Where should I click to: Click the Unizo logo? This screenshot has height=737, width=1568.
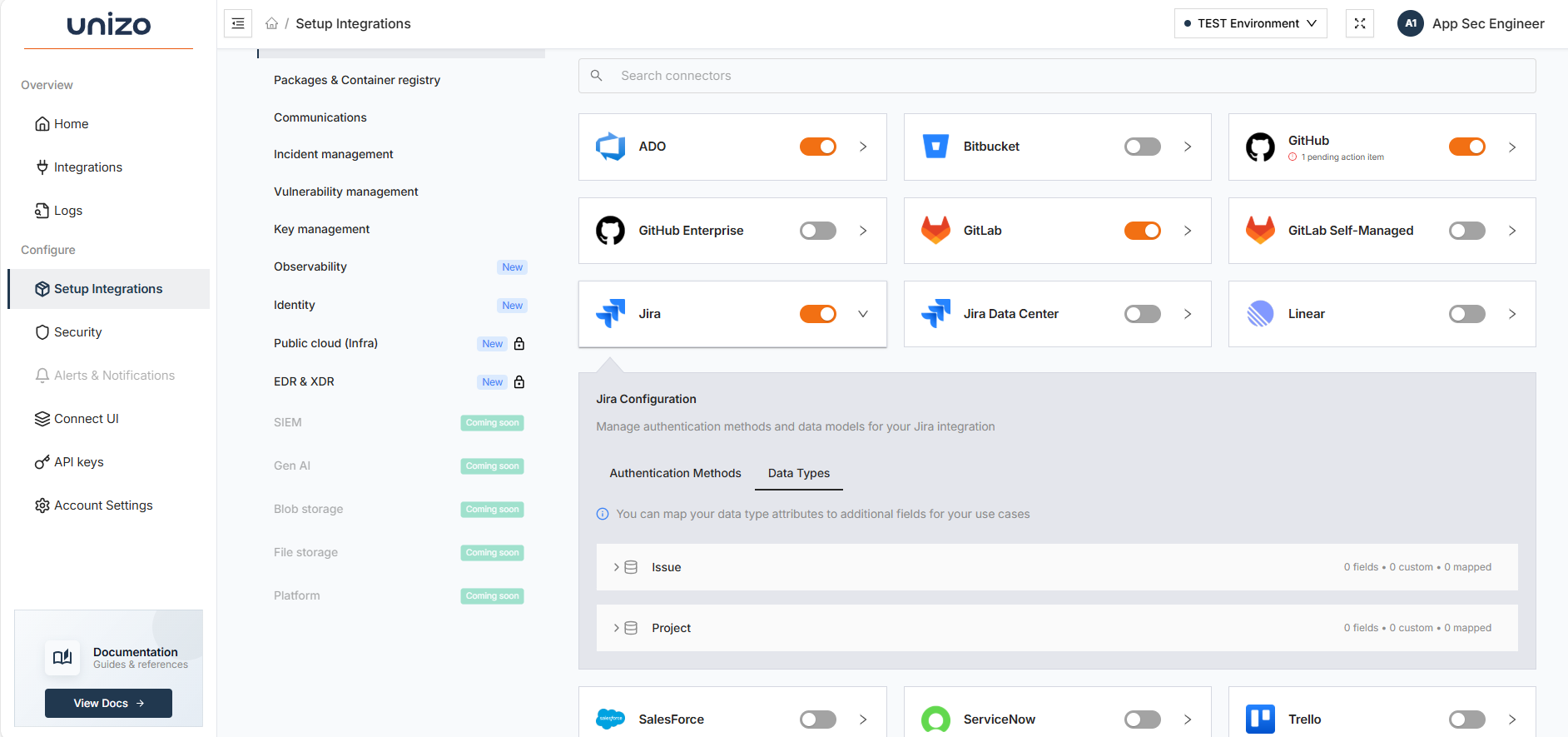coord(109,25)
